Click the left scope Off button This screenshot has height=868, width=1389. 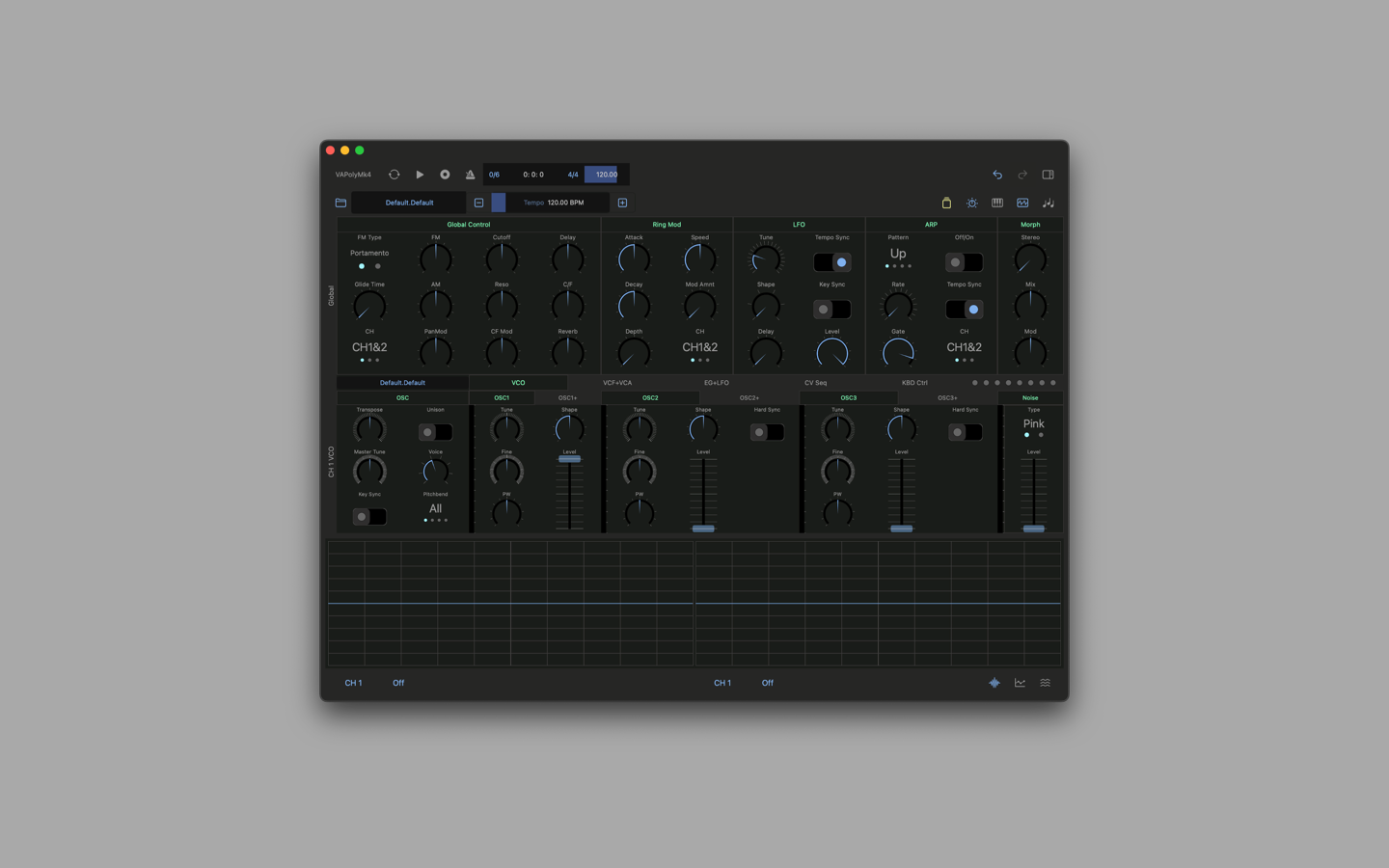point(398,683)
